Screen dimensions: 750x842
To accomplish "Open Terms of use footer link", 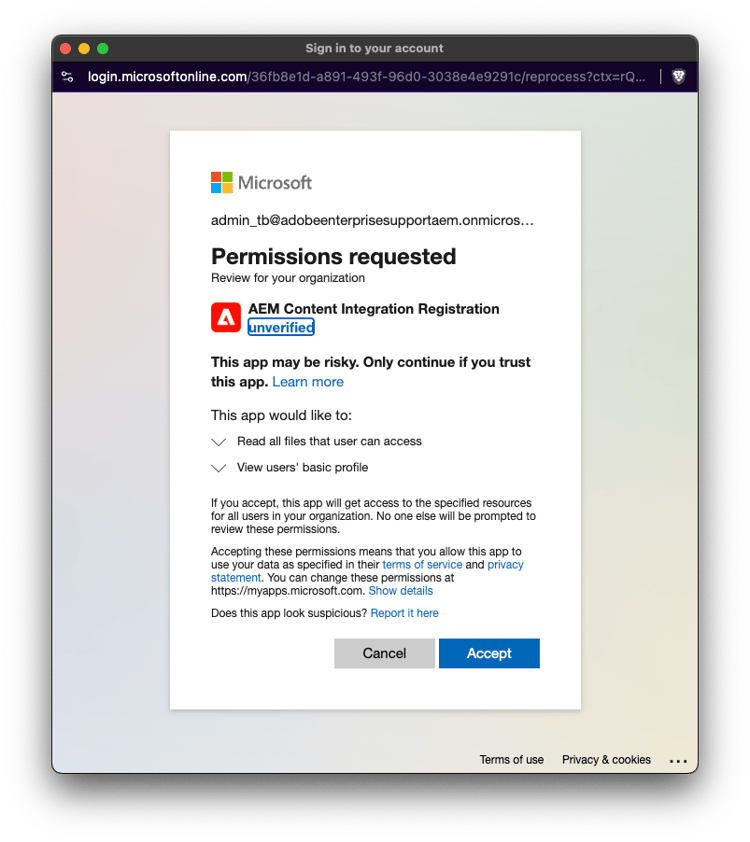I will [x=512, y=759].
